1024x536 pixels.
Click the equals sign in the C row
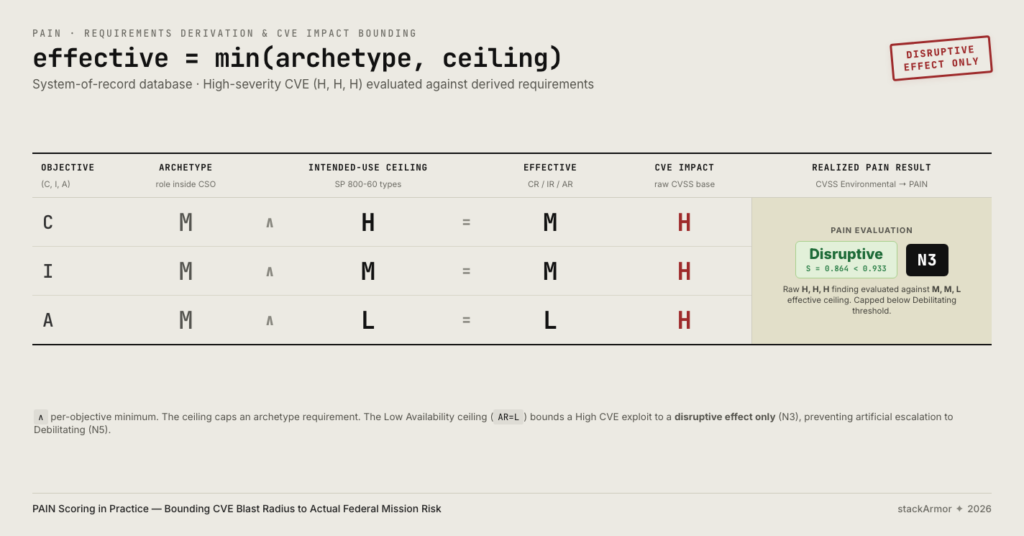point(466,223)
